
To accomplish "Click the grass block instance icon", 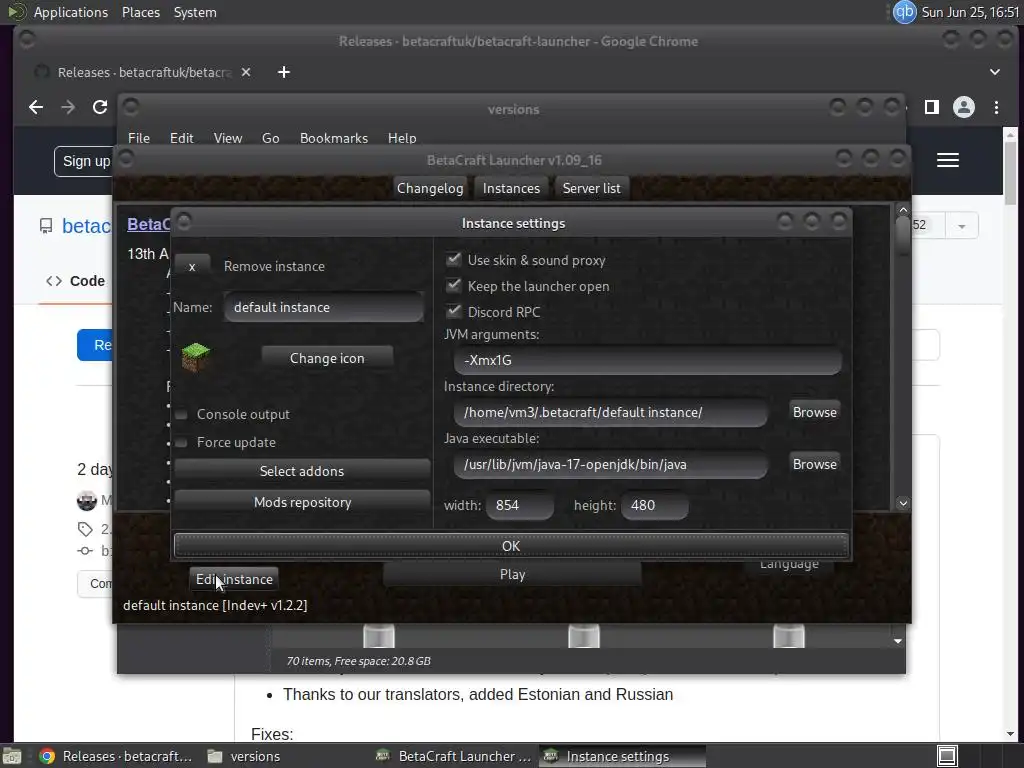I will pos(195,357).
